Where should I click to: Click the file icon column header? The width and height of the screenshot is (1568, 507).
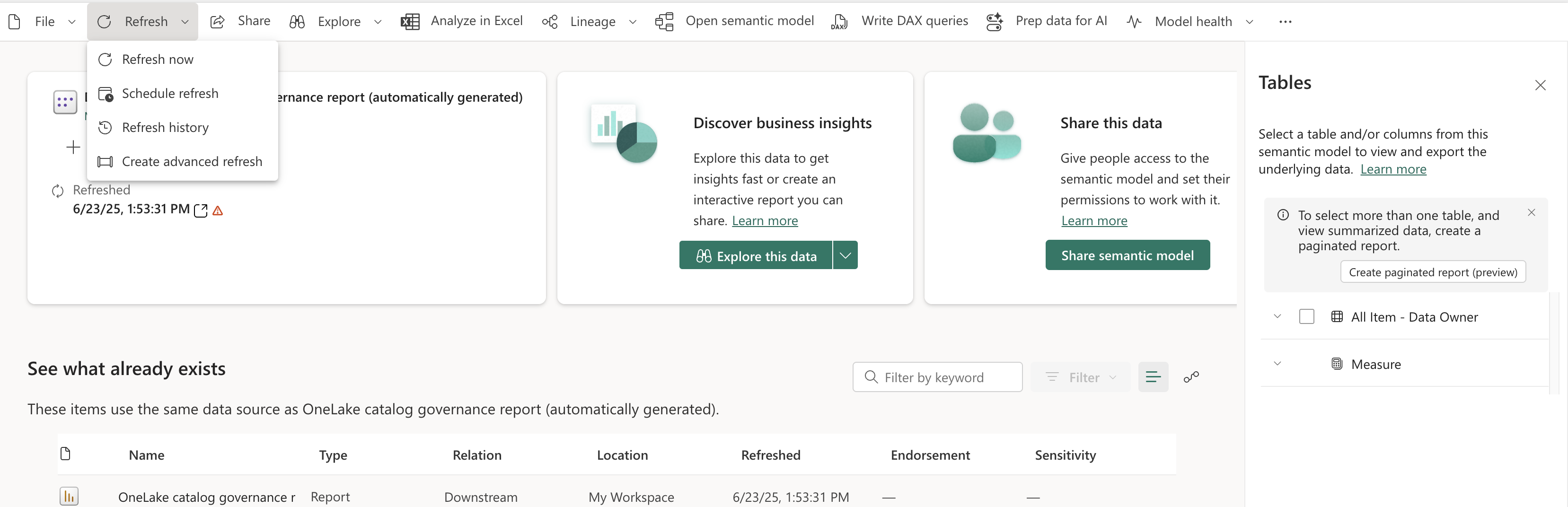66,454
